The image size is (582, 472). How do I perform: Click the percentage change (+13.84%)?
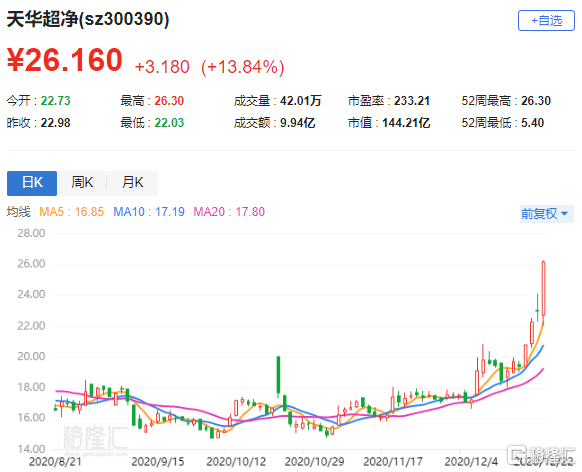click(x=243, y=68)
